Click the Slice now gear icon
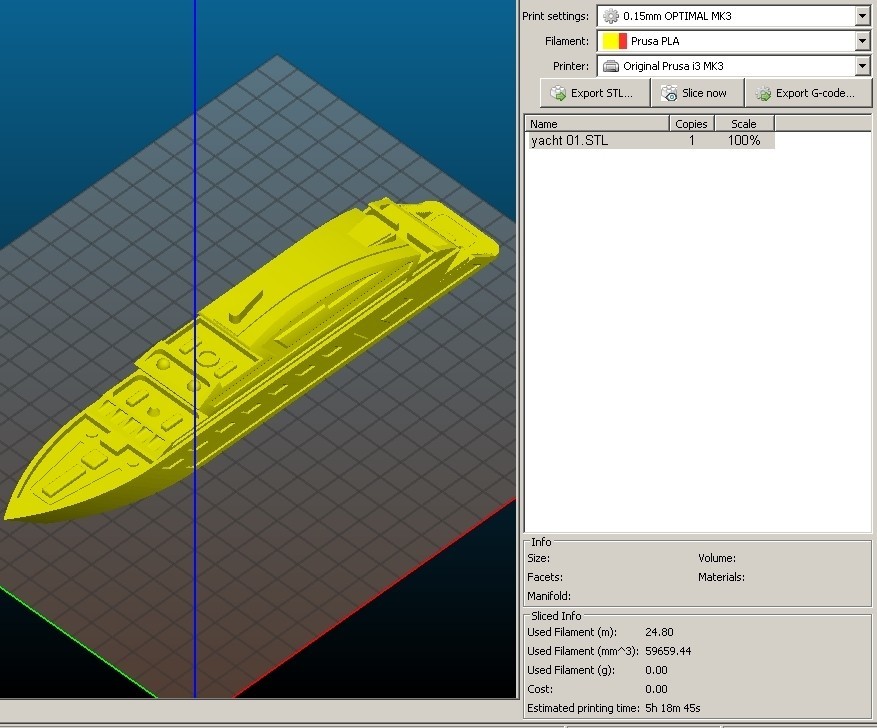The image size is (877, 728). pyautogui.click(x=669, y=93)
